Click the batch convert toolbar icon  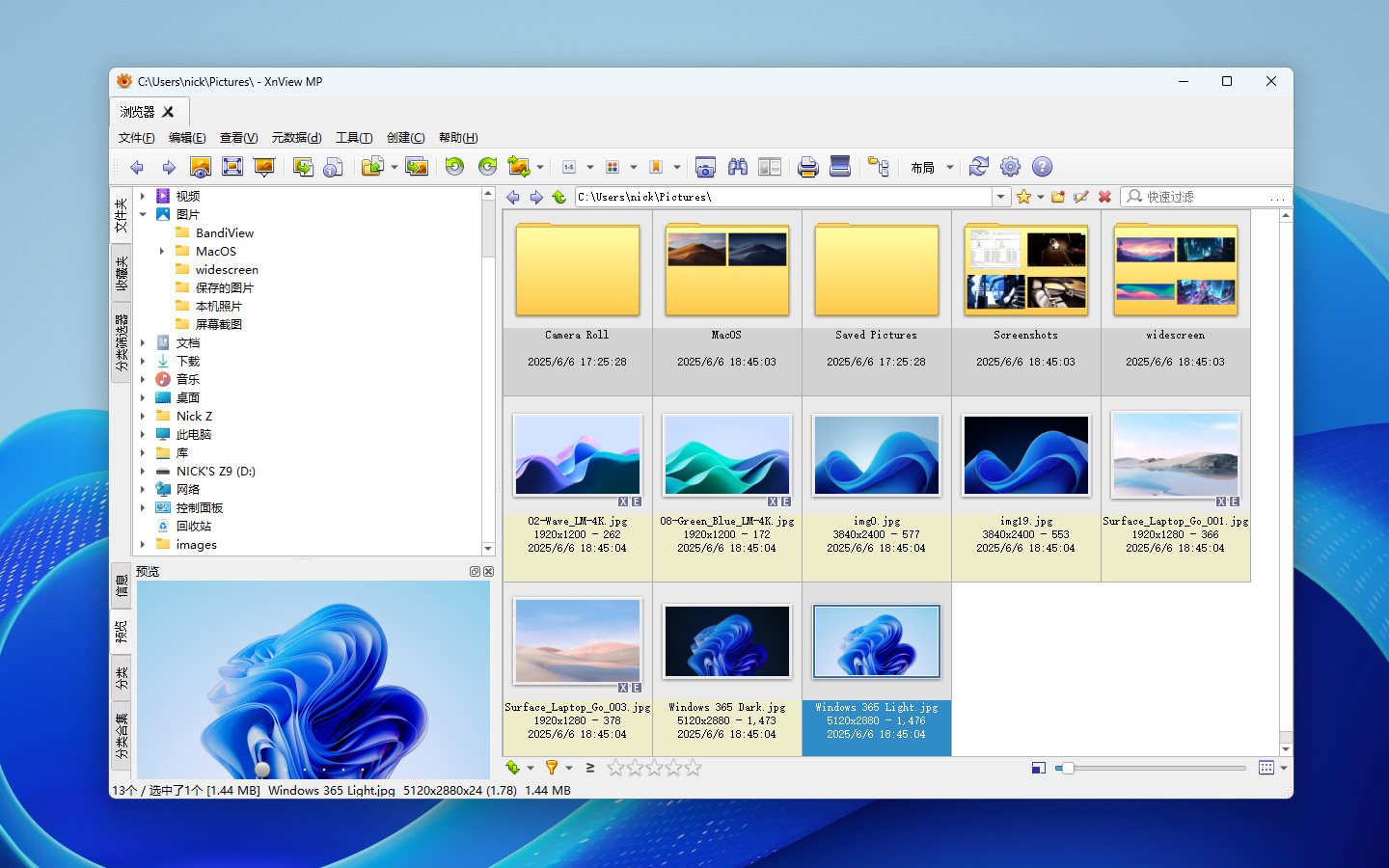[x=303, y=167]
